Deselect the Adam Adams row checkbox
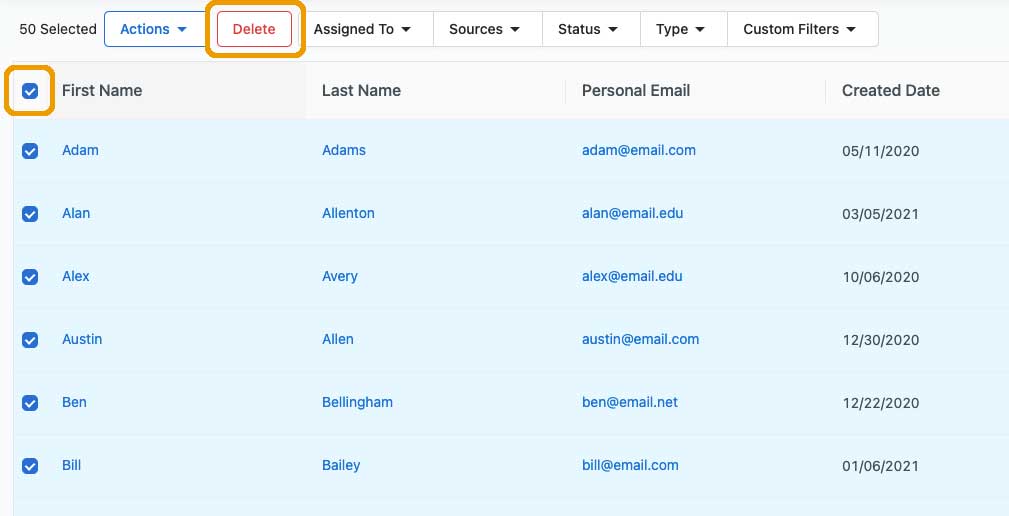 (x=30, y=151)
